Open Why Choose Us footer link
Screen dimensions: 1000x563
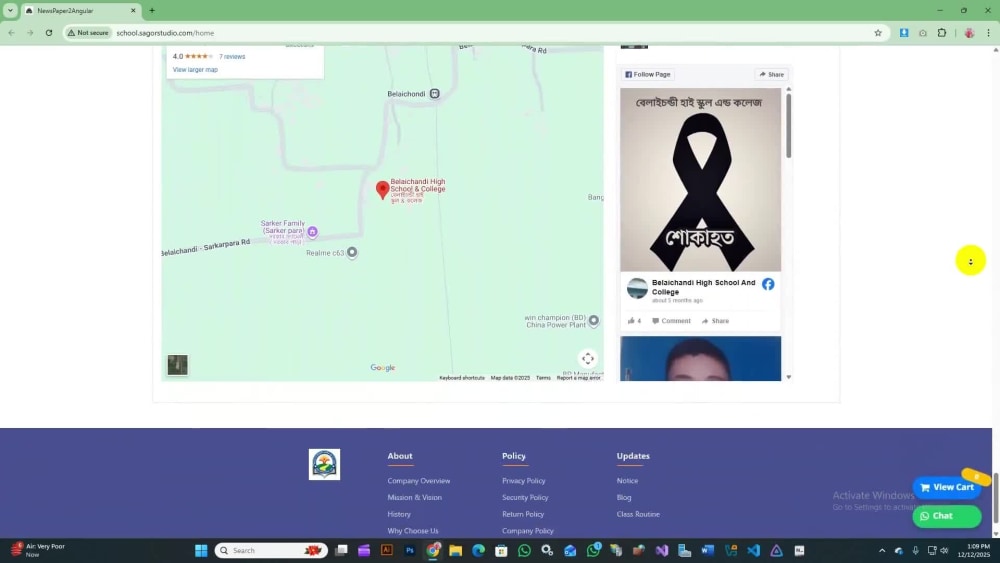pos(413,530)
